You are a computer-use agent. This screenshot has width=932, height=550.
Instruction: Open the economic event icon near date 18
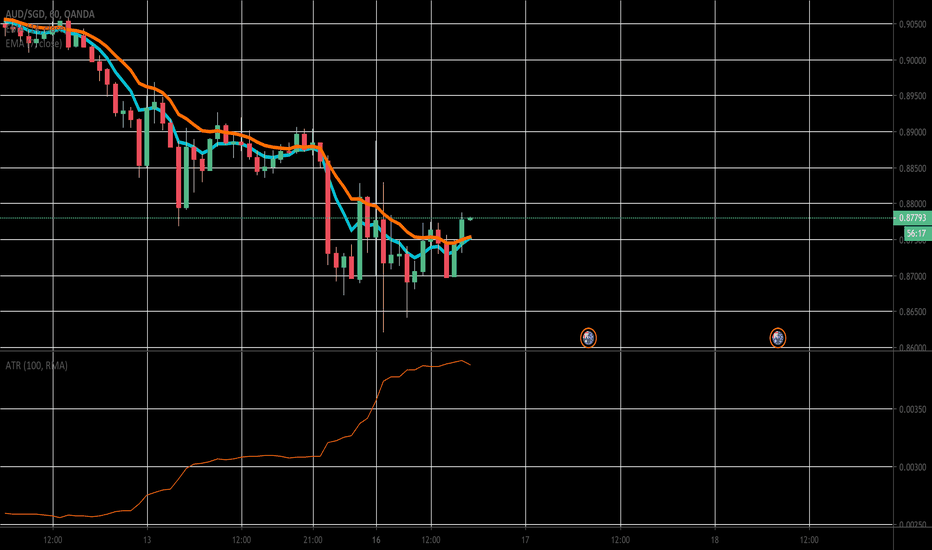(x=777, y=338)
